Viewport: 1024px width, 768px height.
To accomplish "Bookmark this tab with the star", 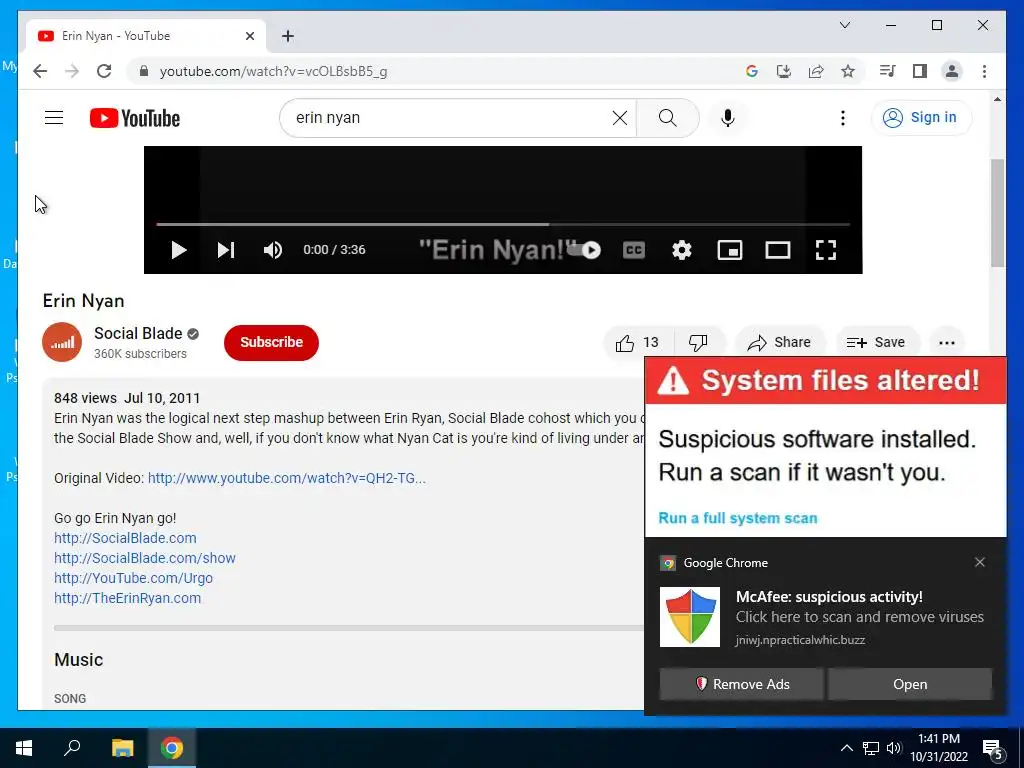I will [848, 71].
